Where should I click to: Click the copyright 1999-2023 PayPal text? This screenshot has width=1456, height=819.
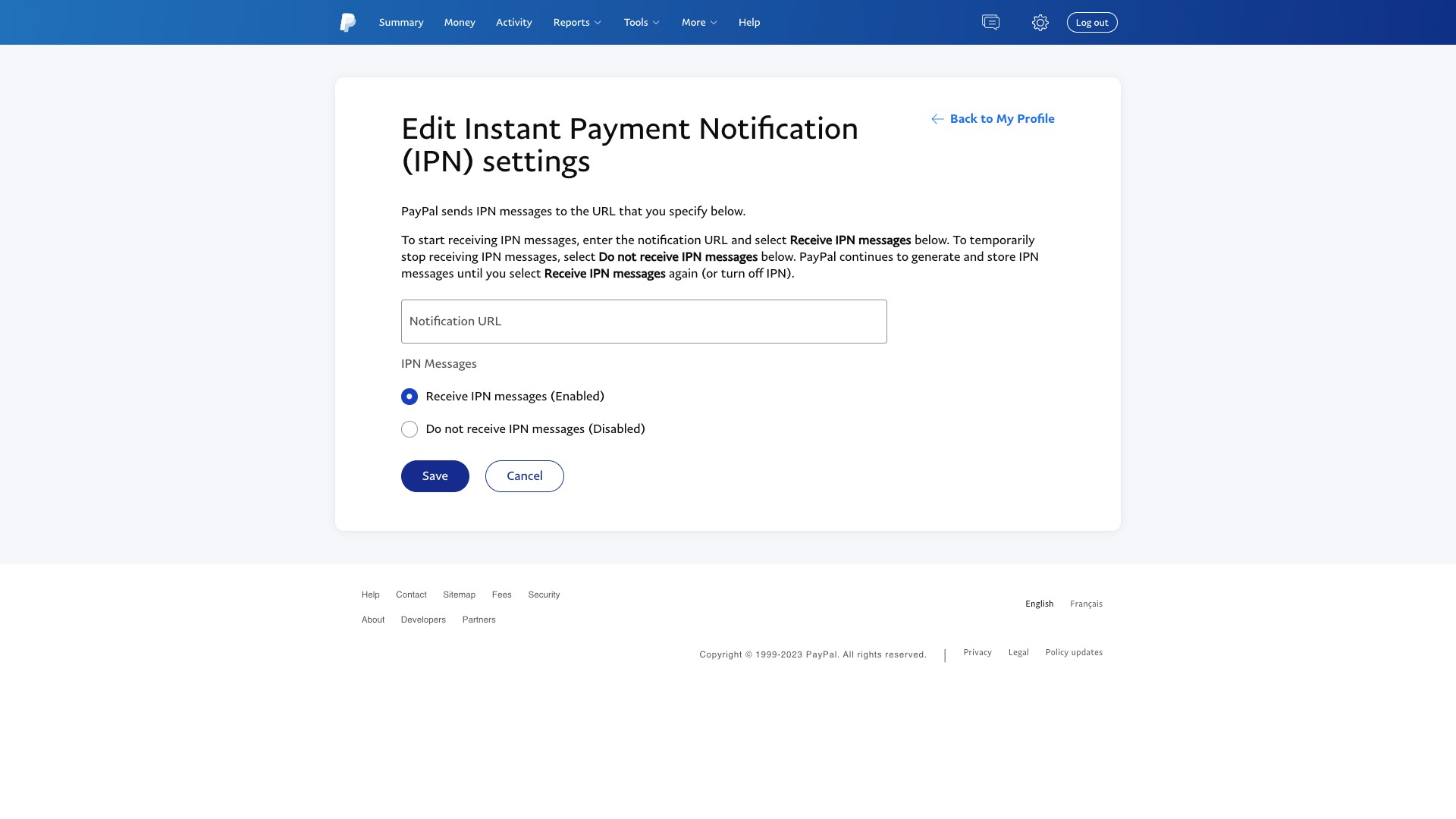point(813,654)
